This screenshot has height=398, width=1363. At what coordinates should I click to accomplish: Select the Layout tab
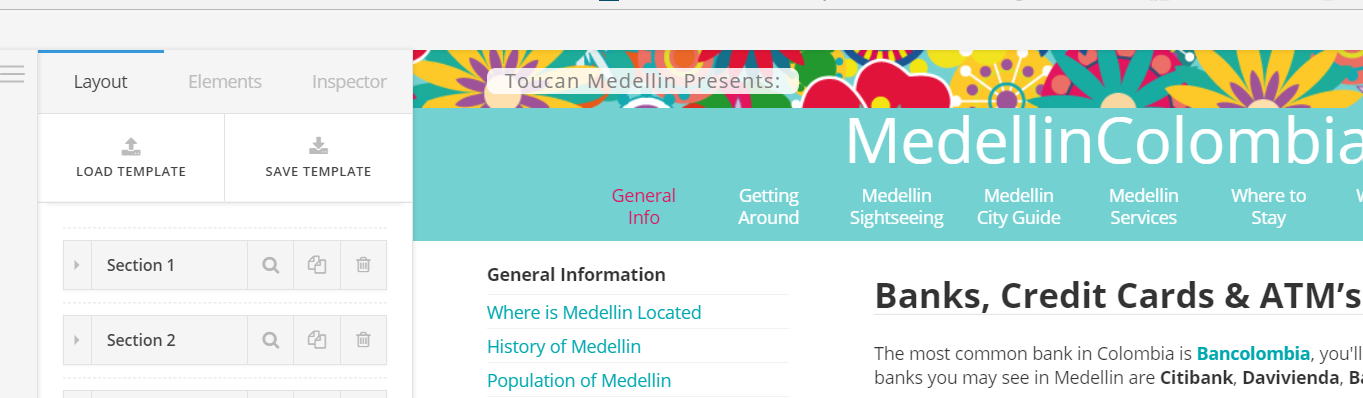point(101,82)
